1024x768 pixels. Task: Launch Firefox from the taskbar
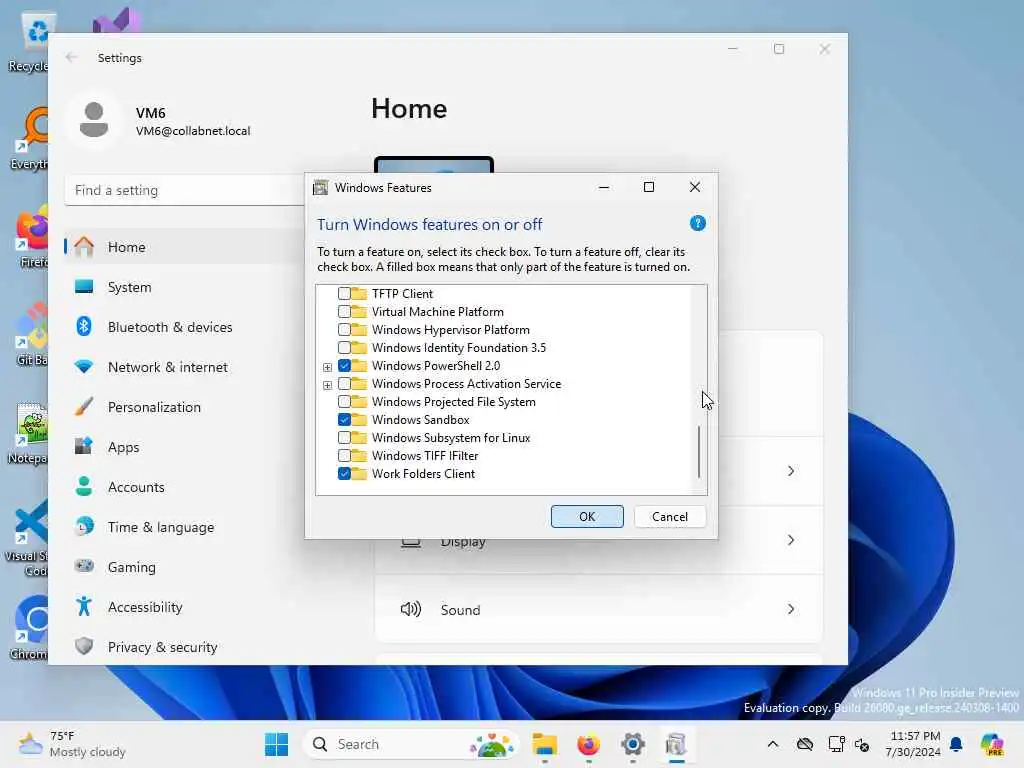click(x=588, y=744)
